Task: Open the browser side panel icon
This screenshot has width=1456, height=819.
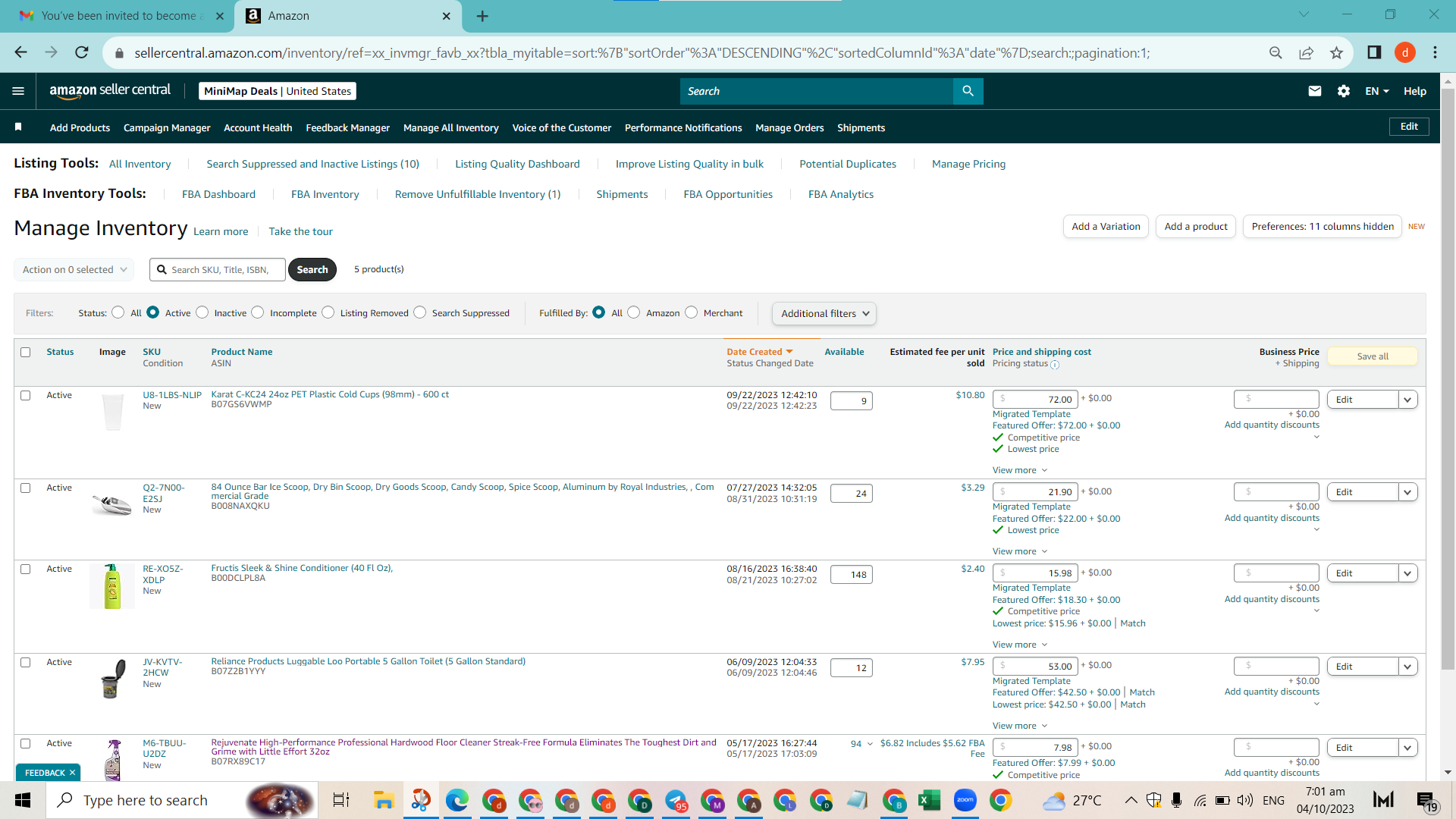Action: pos(1374,52)
